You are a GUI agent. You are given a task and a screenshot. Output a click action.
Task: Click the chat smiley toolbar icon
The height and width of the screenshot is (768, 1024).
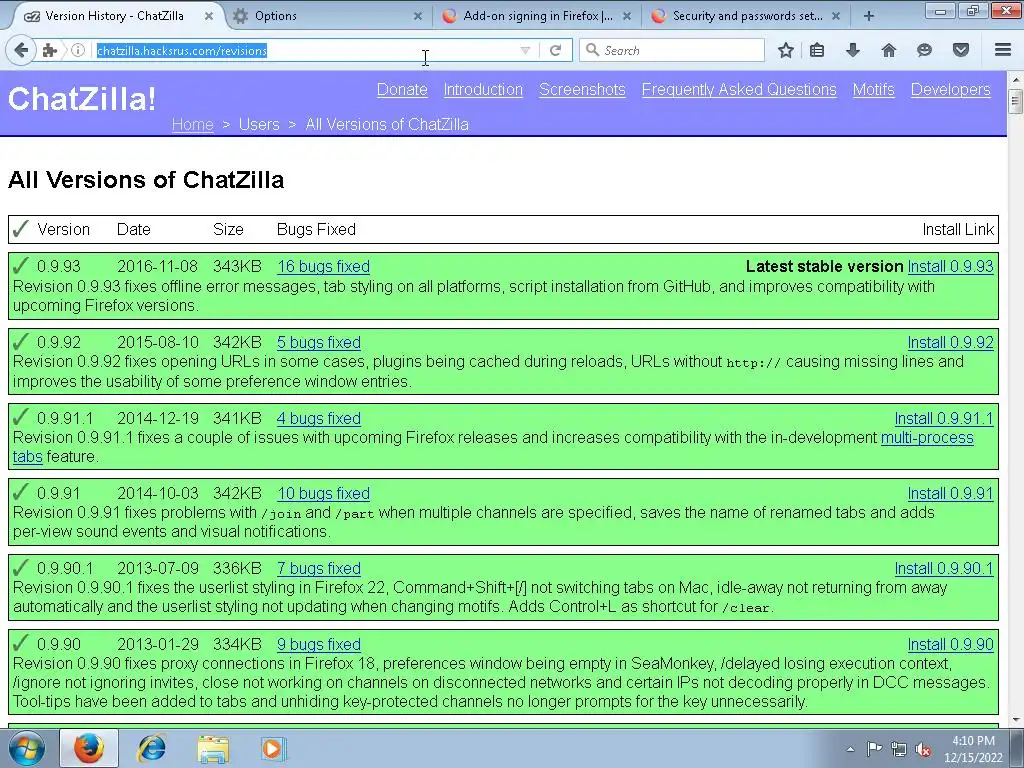[x=924, y=50]
